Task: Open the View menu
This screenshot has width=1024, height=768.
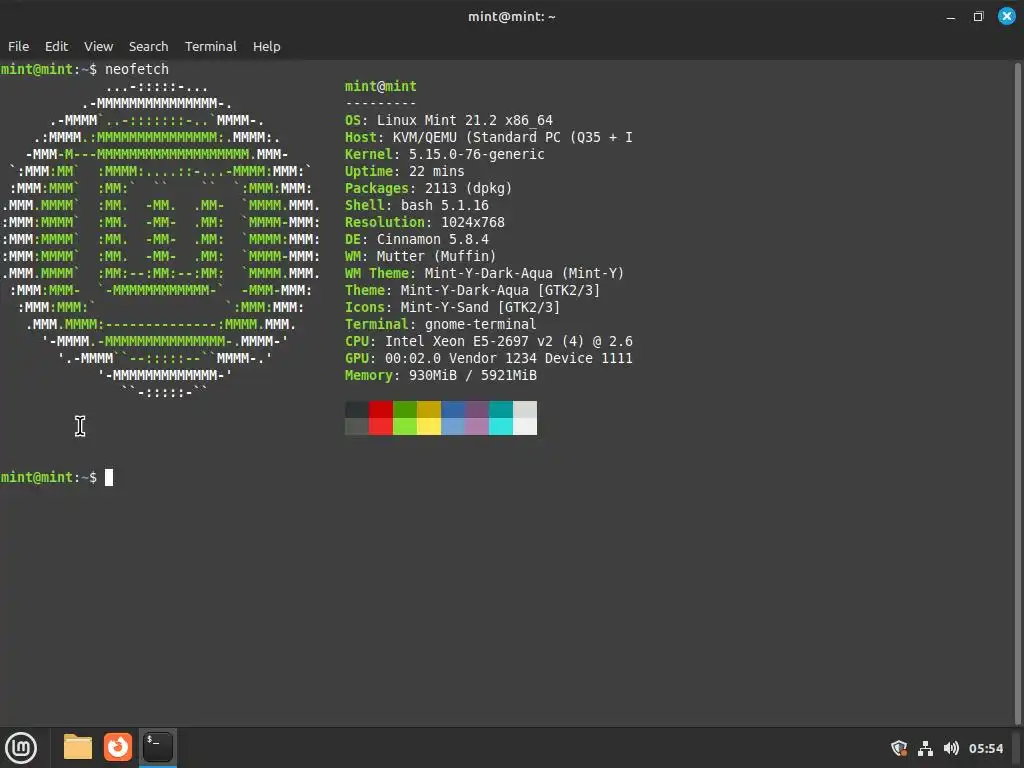Action: (x=99, y=46)
